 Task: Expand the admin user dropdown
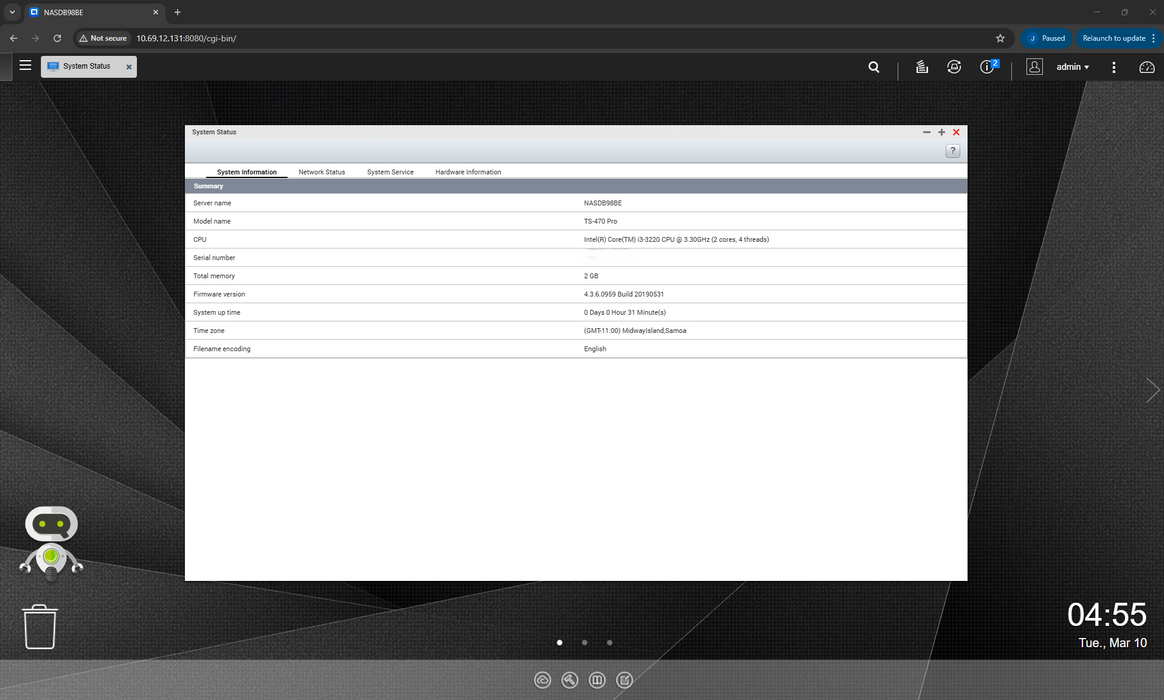tap(1072, 67)
